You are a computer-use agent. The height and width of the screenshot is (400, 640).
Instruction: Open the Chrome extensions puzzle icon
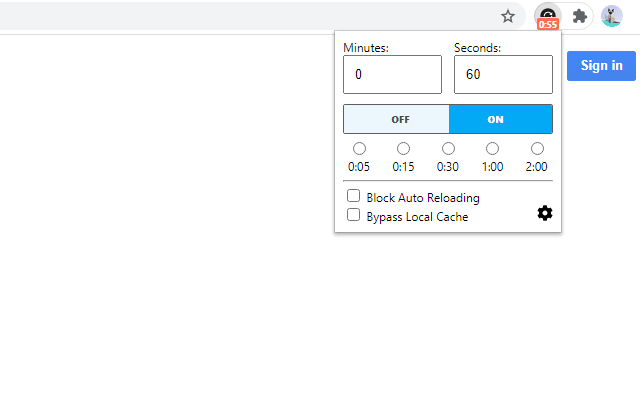[x=579, y=16]
